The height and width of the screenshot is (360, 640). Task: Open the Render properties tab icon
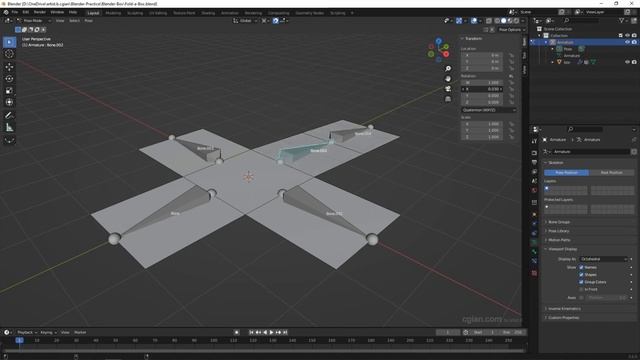point(534,153)
